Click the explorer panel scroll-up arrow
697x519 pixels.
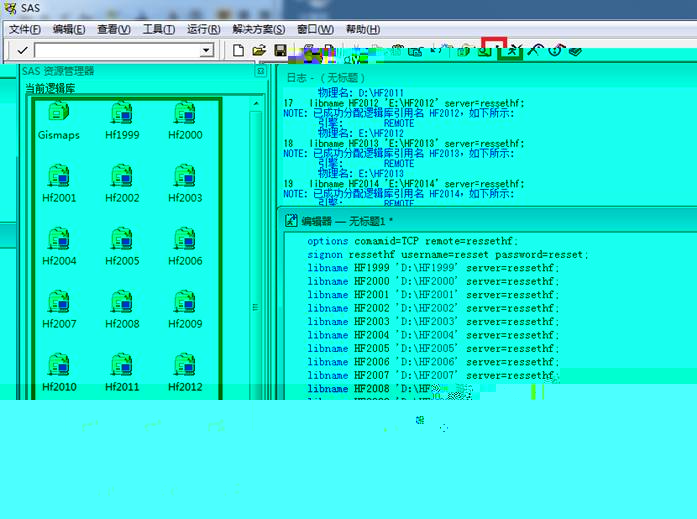pos(256,104)
